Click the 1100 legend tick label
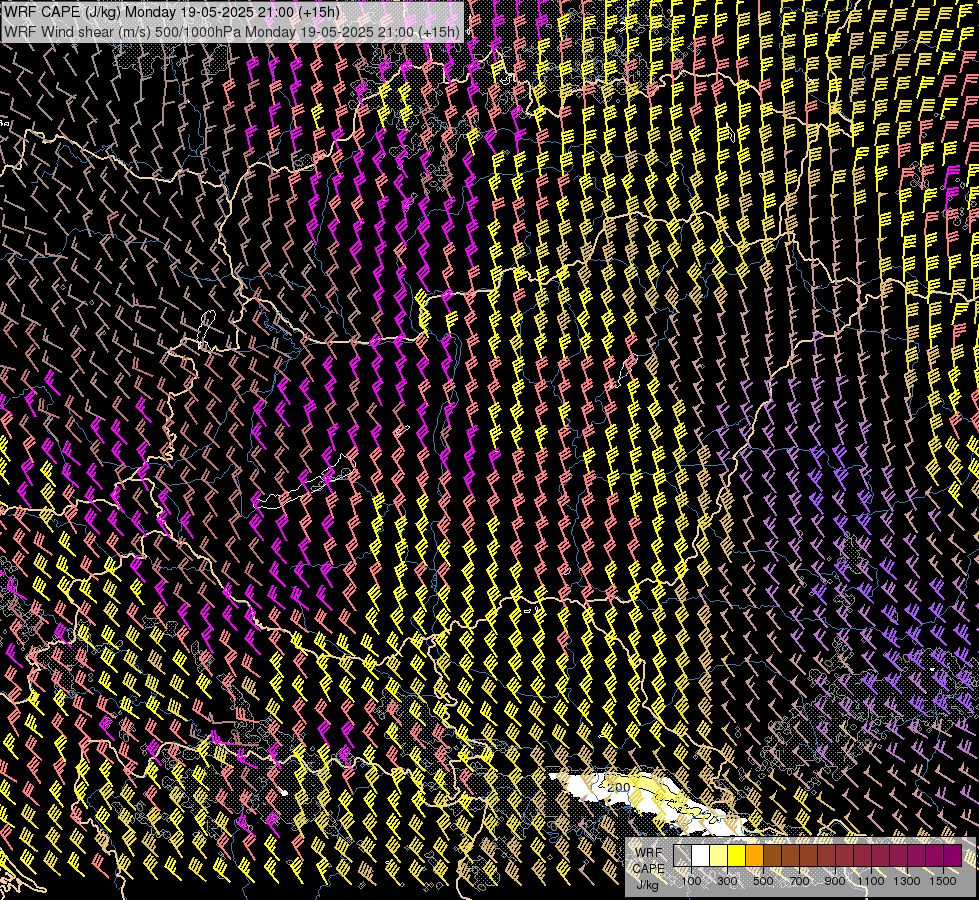This screenshot has height=900, width=979. [x=871, y=881]
